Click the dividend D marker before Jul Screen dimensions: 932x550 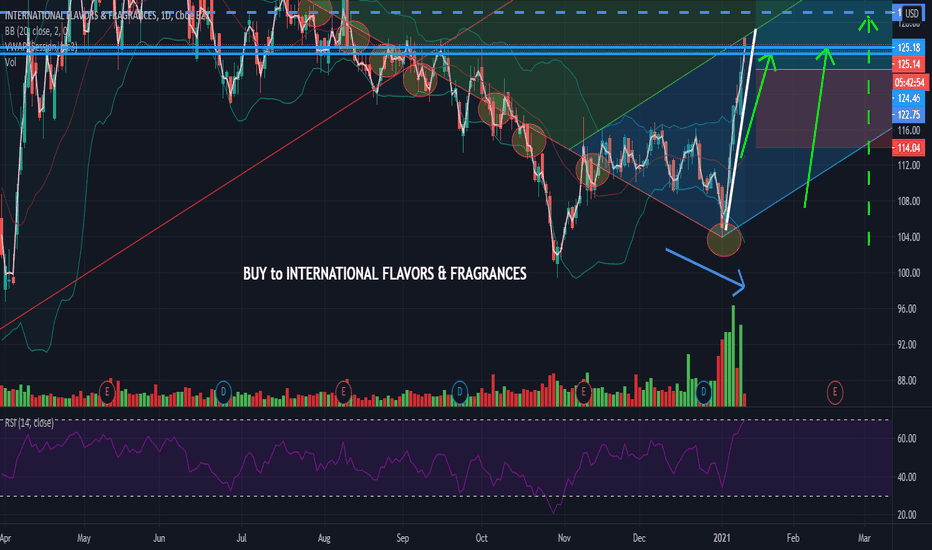[223, 392]
